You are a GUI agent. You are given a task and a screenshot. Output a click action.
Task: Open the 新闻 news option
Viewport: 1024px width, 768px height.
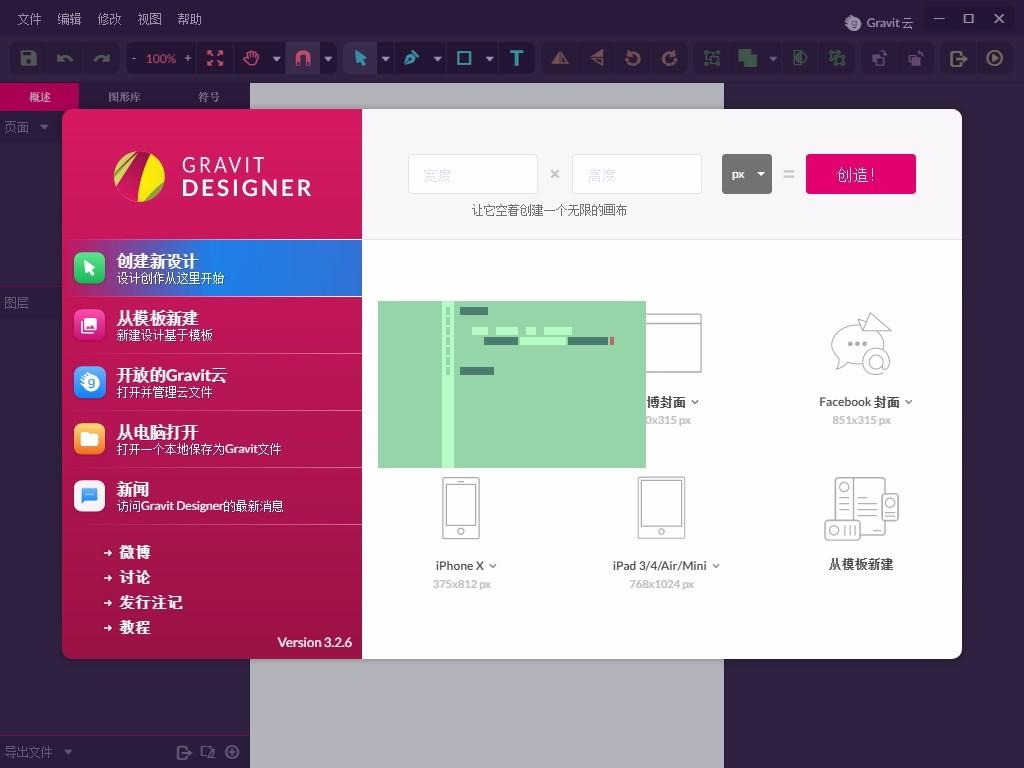[212, 496]
